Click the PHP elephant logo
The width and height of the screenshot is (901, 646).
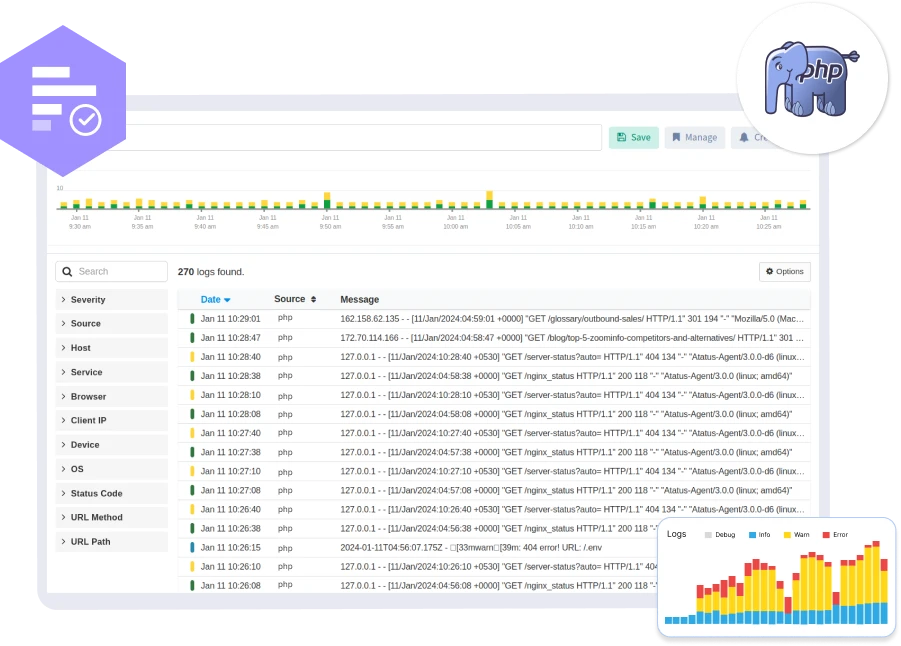click(x=811, y=79)
